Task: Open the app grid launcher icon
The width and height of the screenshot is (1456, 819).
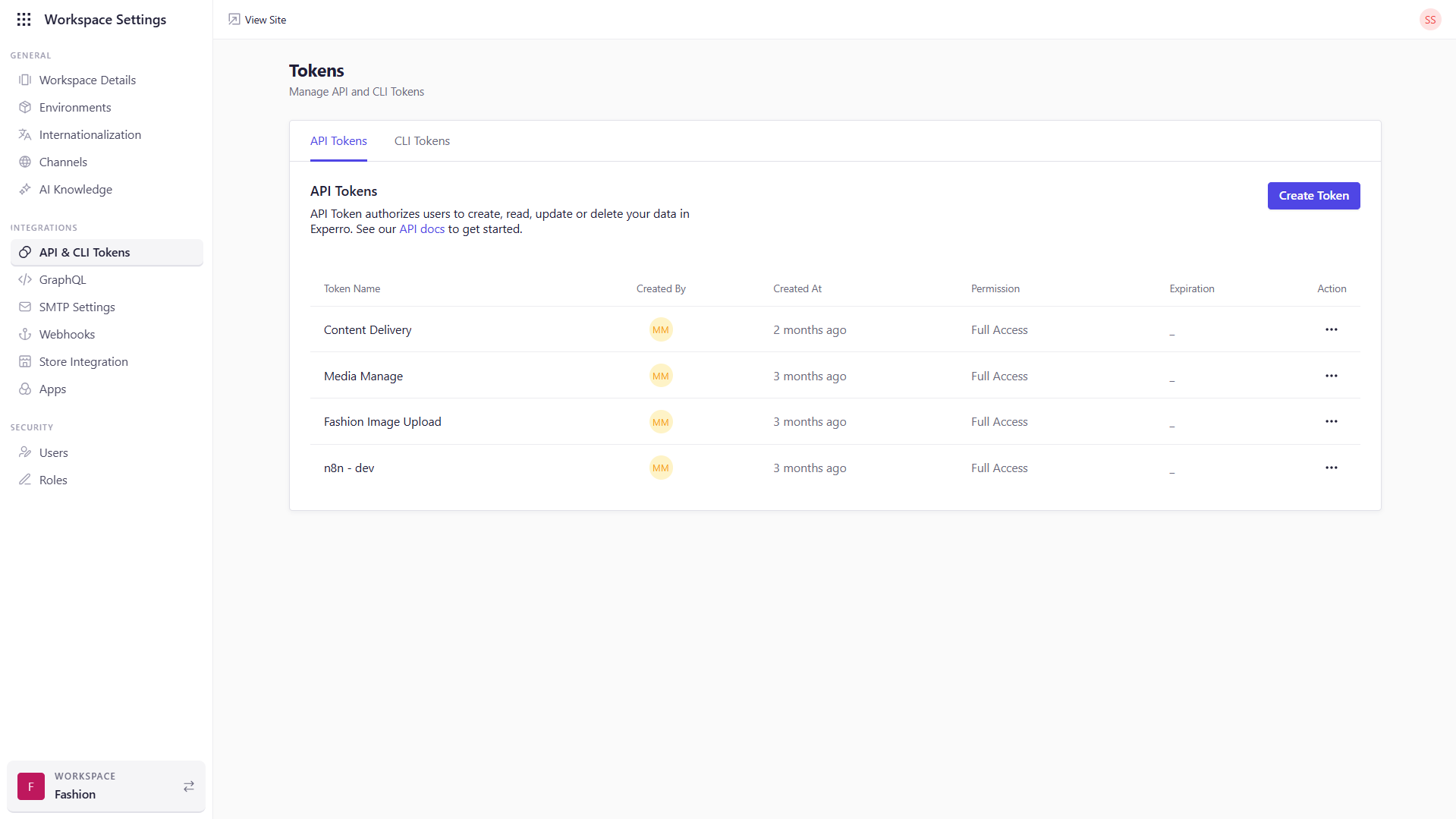Action: coord(24,19)
